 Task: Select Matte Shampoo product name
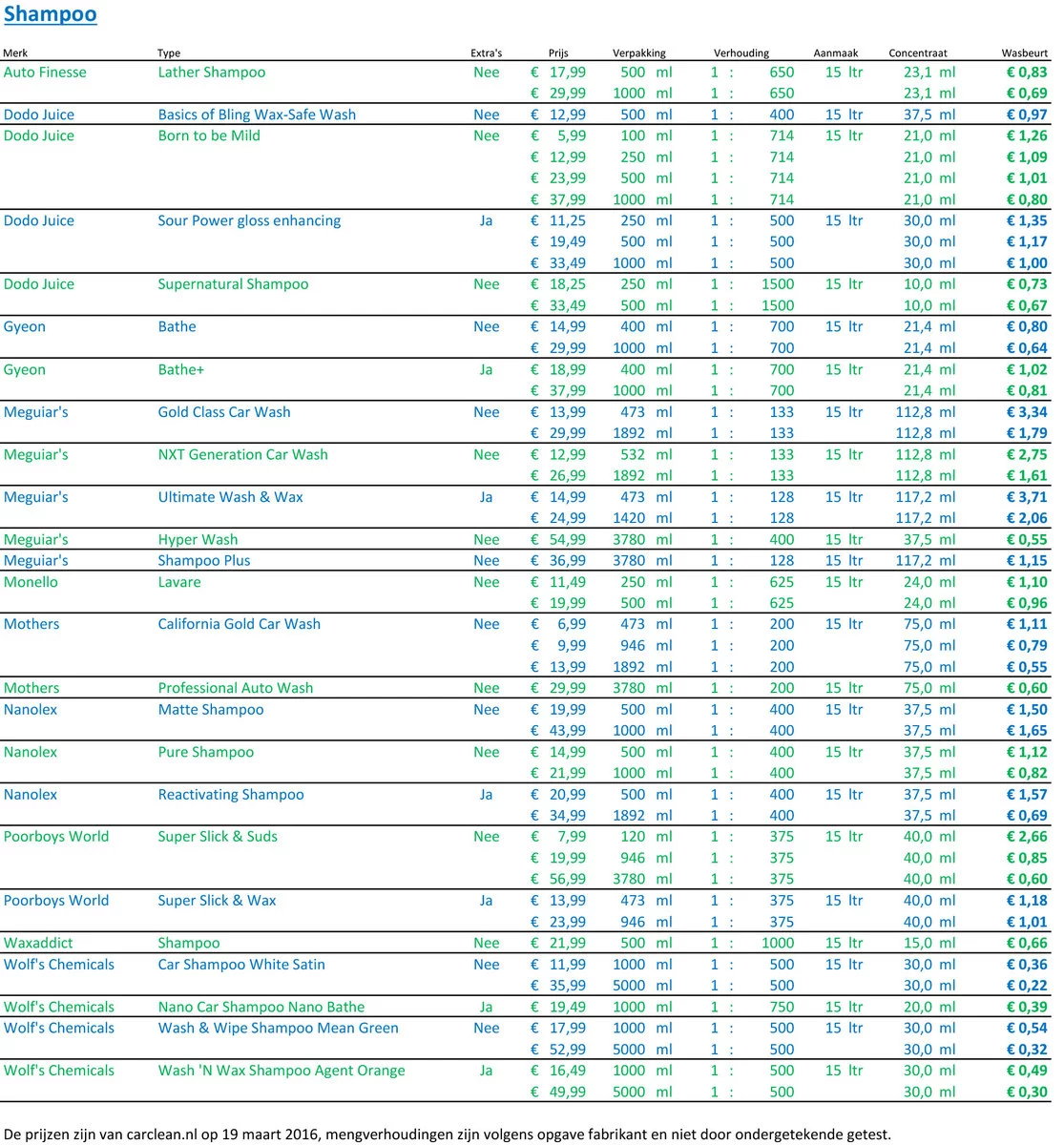pos(211,710)
